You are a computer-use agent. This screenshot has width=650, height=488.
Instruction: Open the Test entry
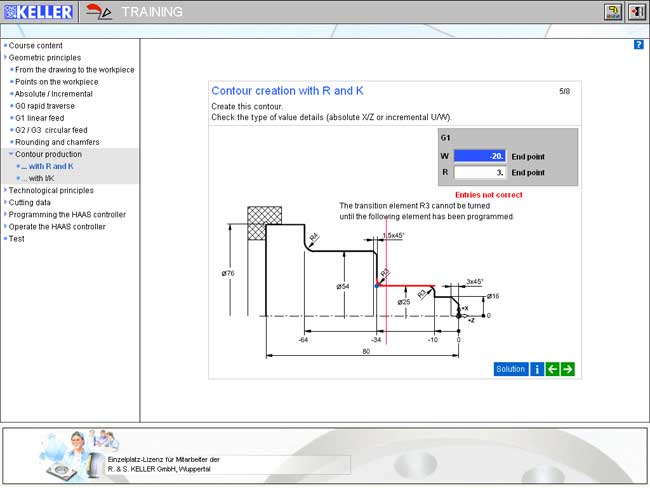(16, 239)
